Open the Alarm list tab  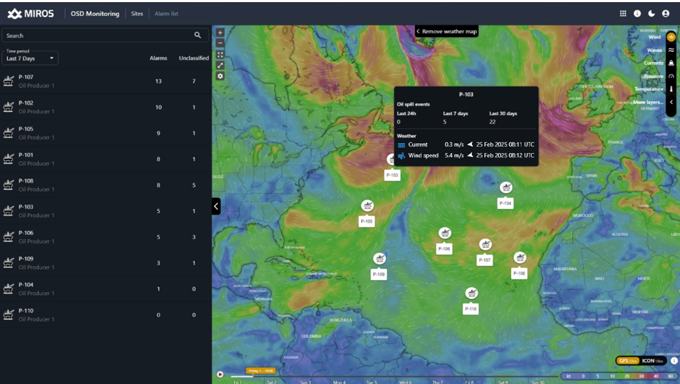[167, 13]
